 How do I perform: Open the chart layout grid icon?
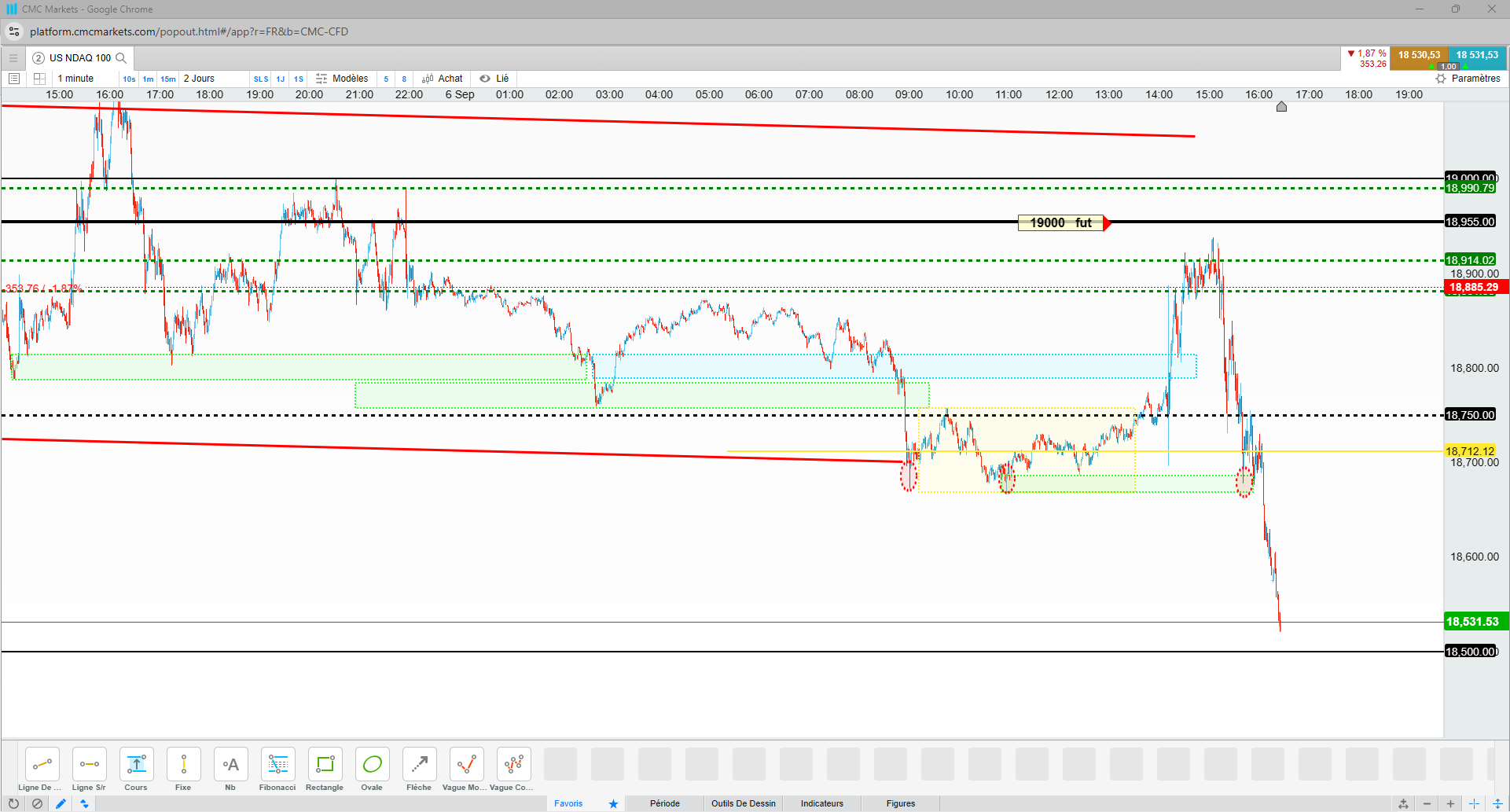click(39, 79)
